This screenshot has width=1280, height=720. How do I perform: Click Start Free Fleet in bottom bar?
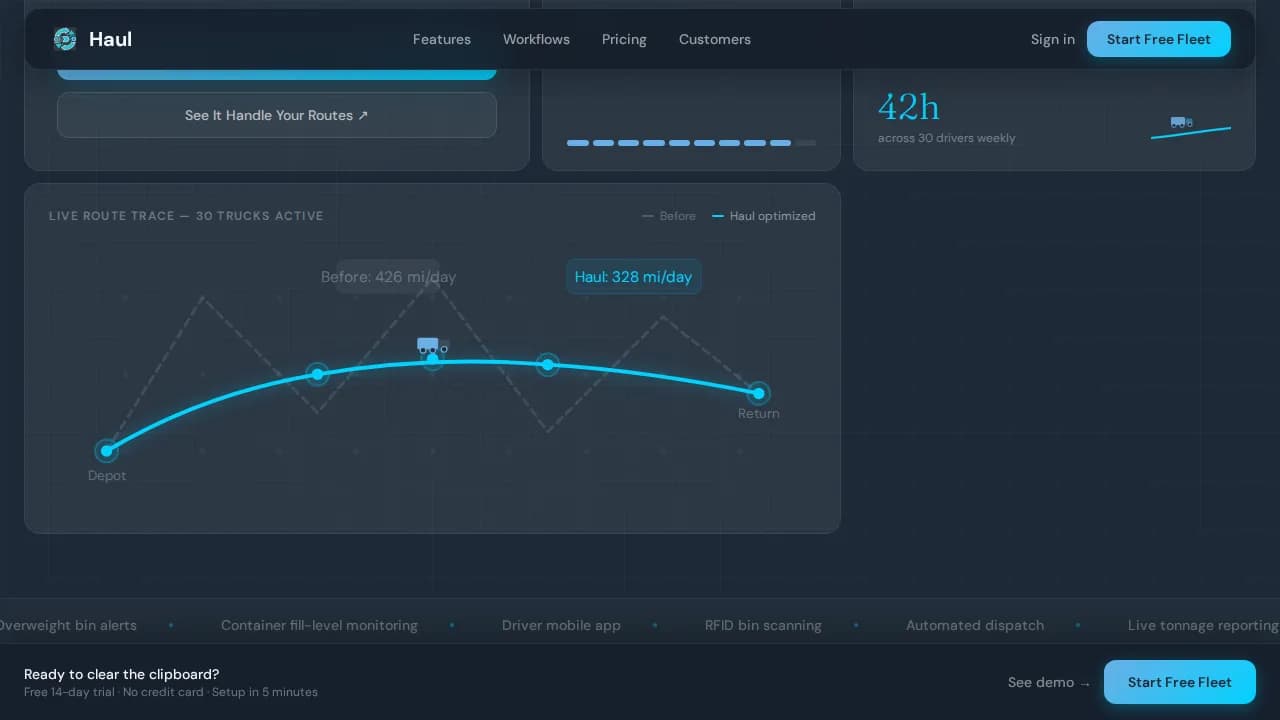point(1180,682)
